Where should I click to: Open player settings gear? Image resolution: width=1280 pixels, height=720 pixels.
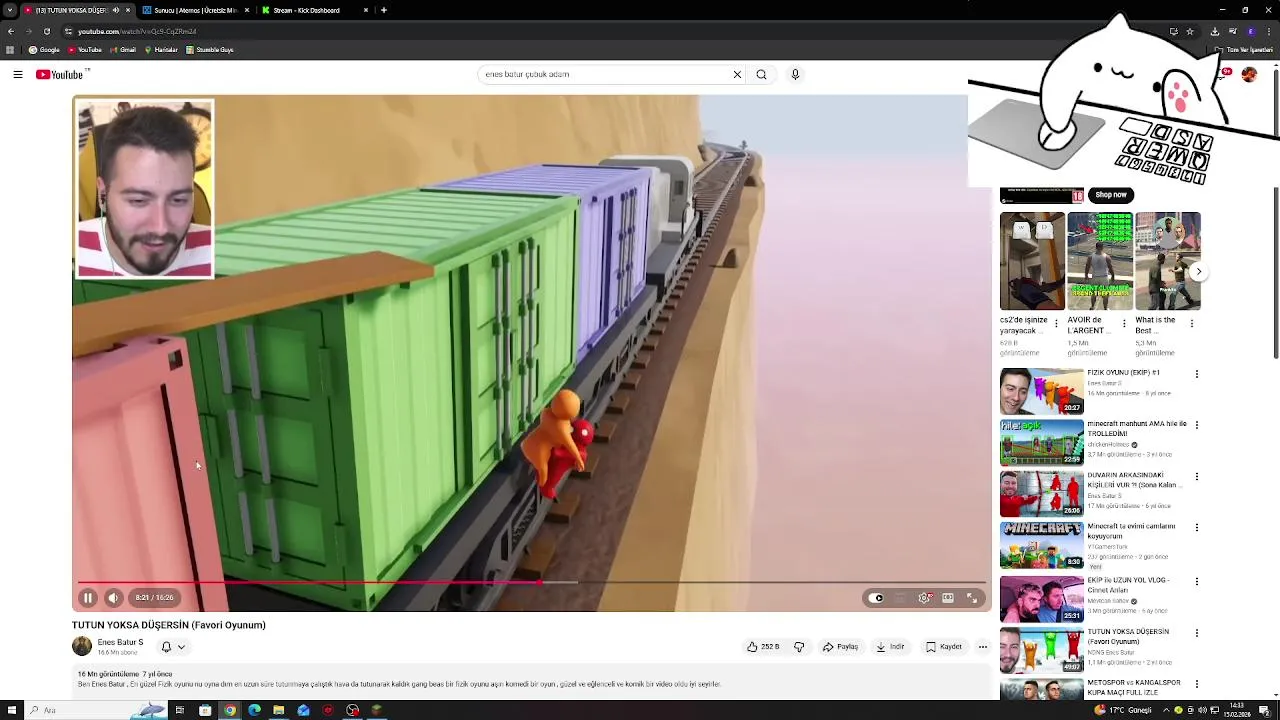924,598
